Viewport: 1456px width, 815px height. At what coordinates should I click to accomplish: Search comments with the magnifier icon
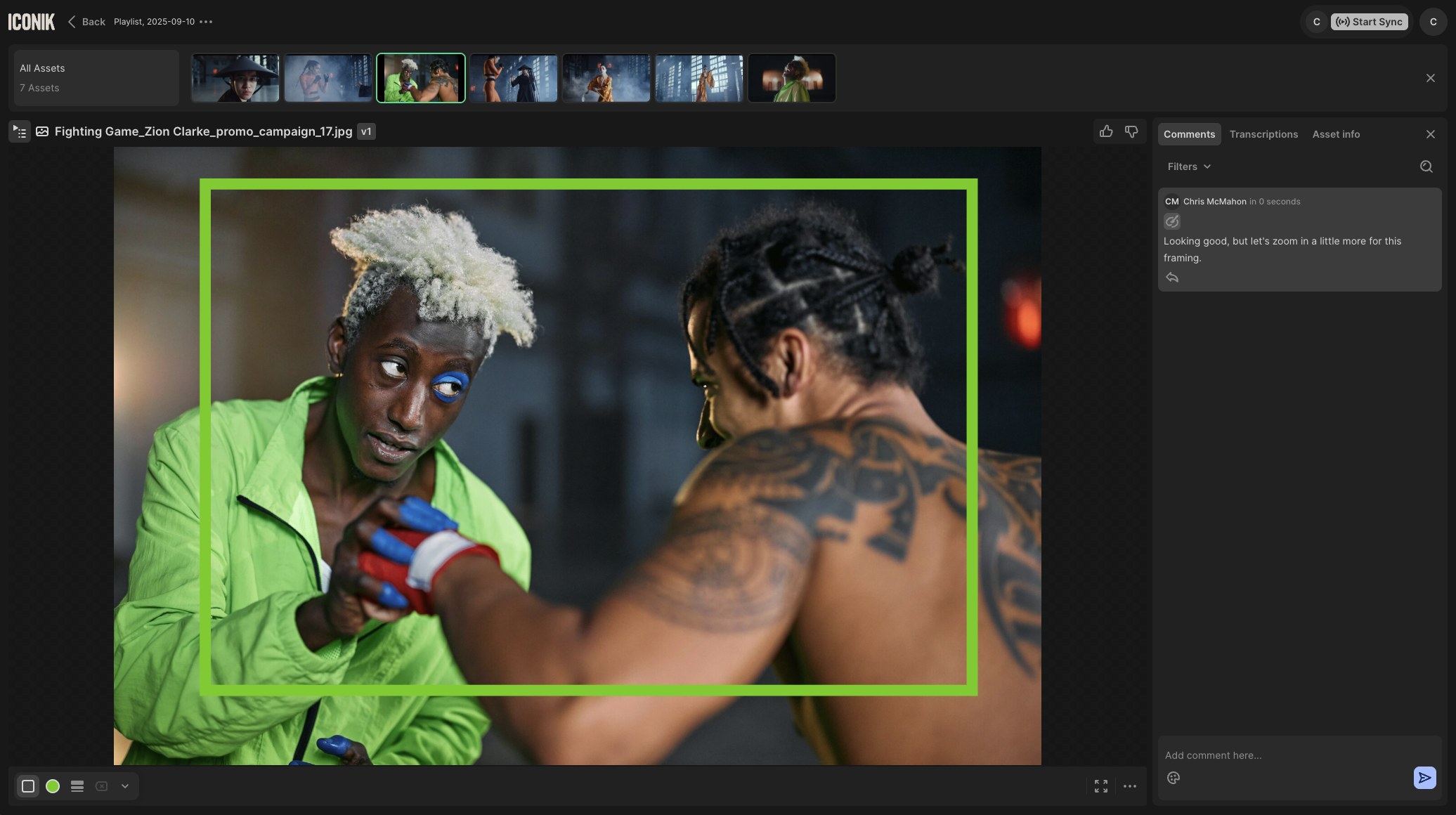(x=1426, y=167)
